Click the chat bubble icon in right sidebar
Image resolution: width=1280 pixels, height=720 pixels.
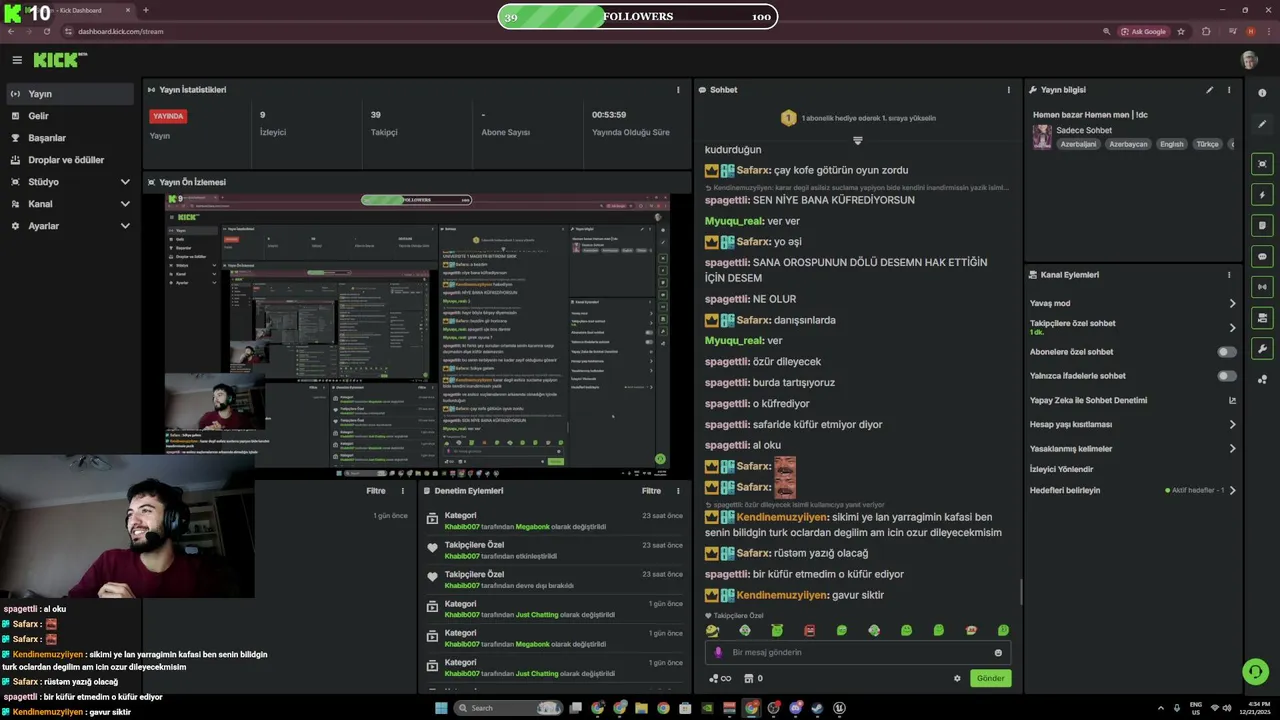[1262, 257]
